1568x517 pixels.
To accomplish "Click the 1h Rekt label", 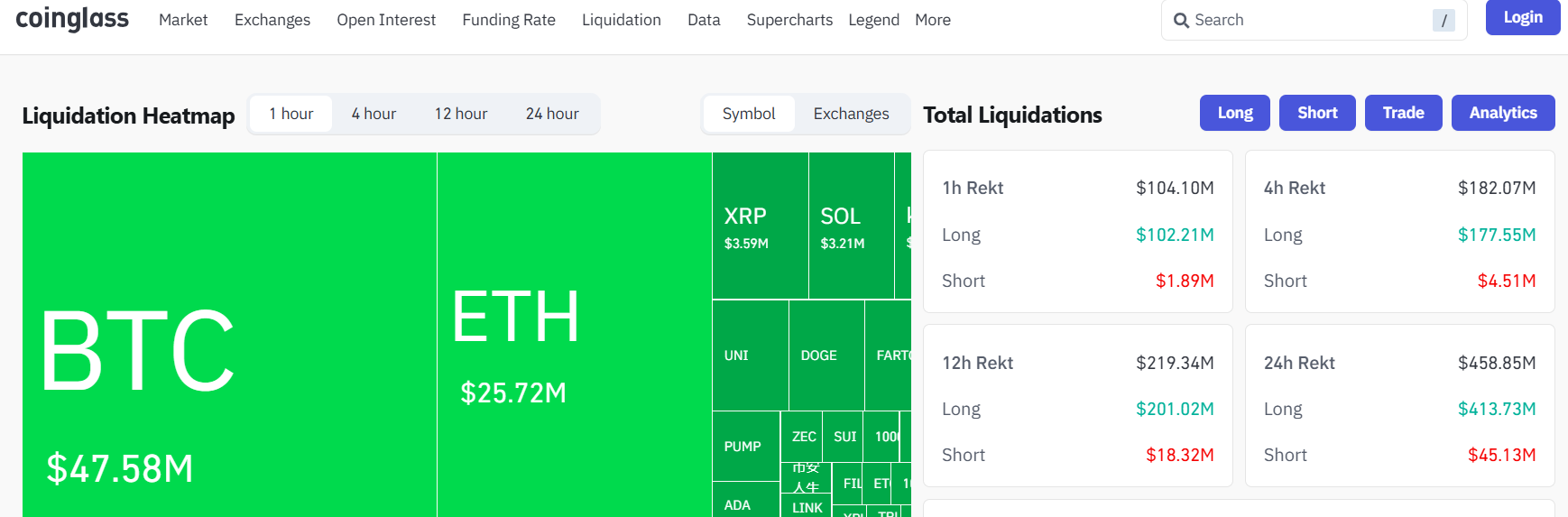I will [973, 188].
